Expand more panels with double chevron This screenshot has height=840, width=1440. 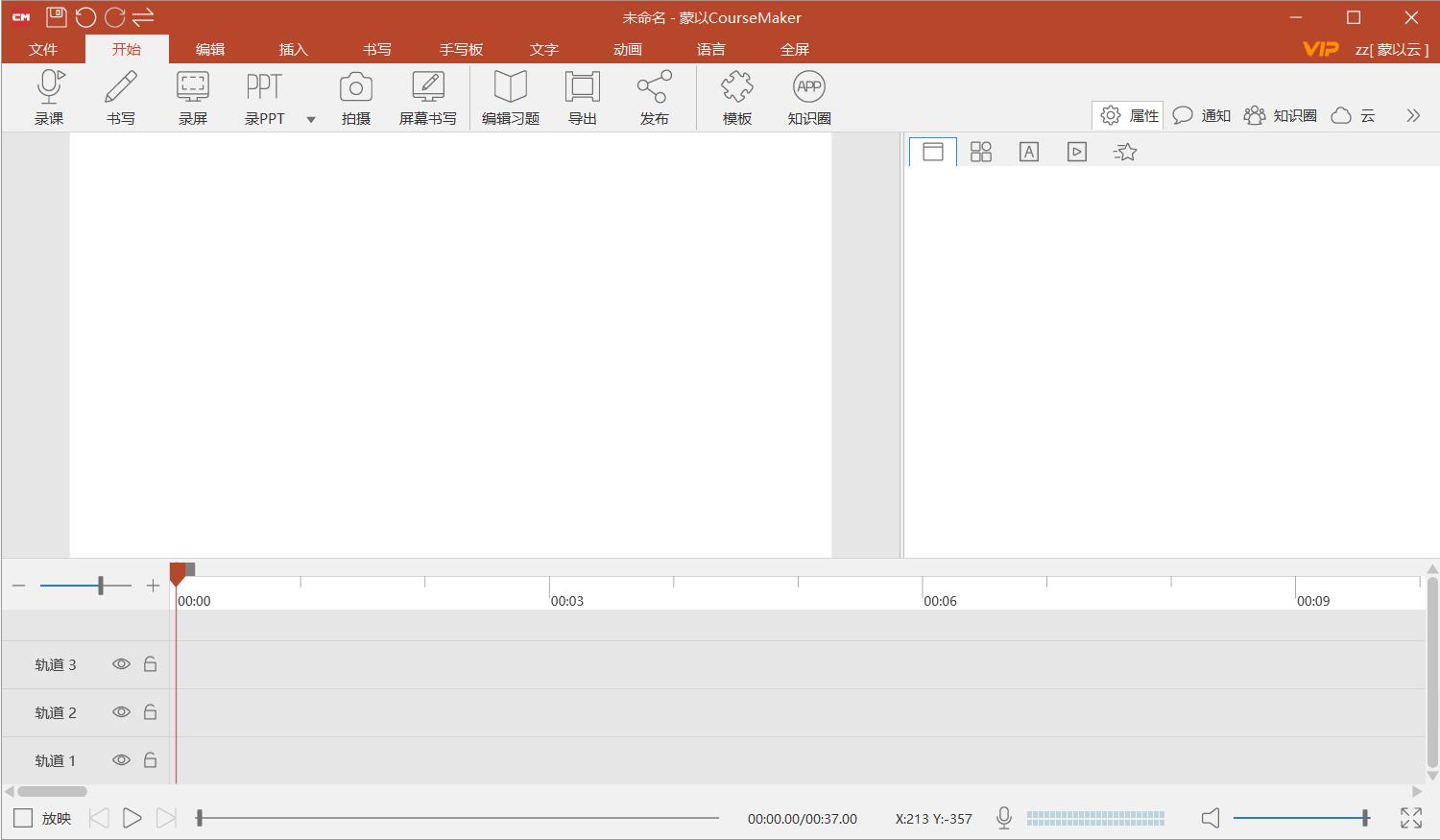(x=1413, y=115)
